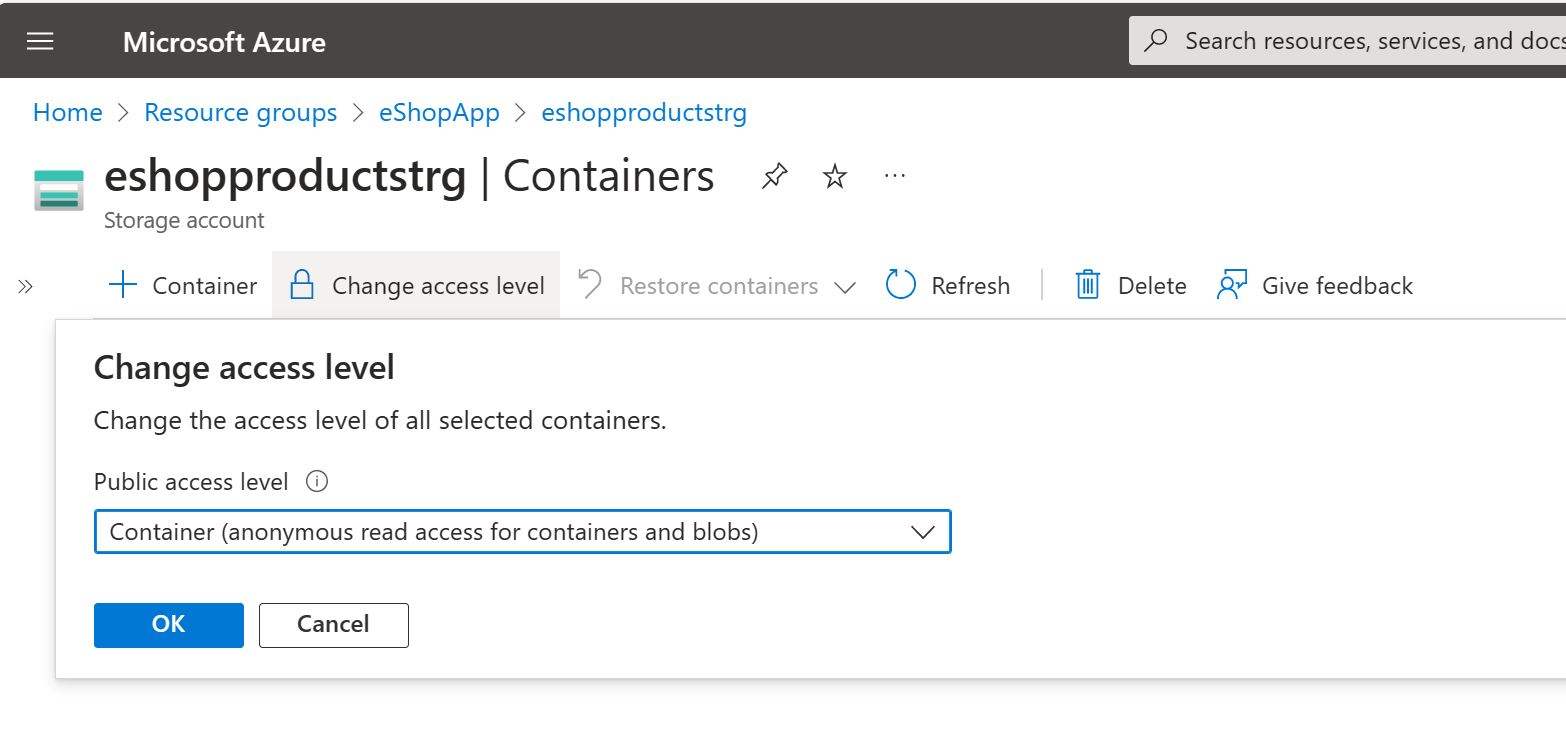Open Give feedback
Image resolution: width=1566 pixels, height=753 pixels.
pos(1315,286)
